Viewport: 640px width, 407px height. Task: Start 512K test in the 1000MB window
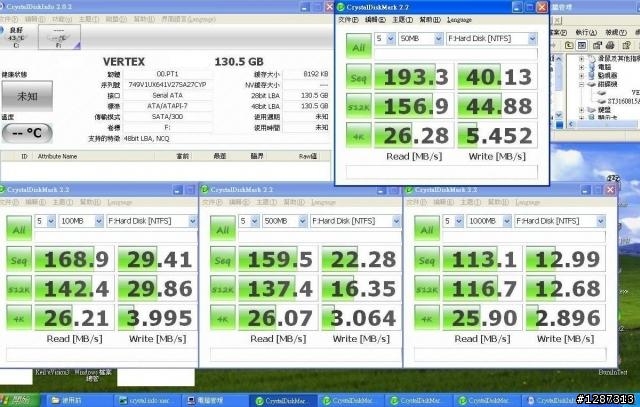pos(427,289)
